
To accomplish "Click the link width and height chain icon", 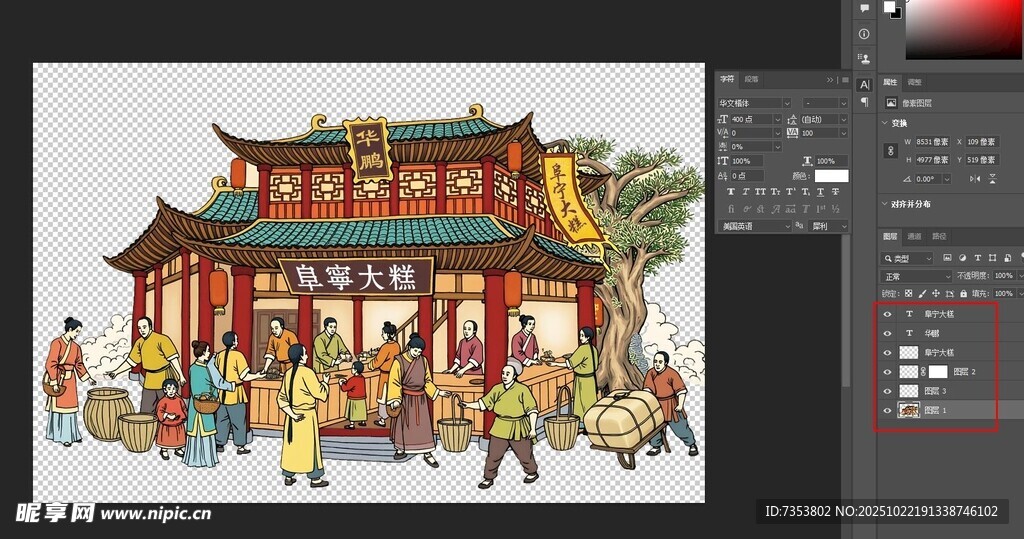I will [x=890, y=150].
